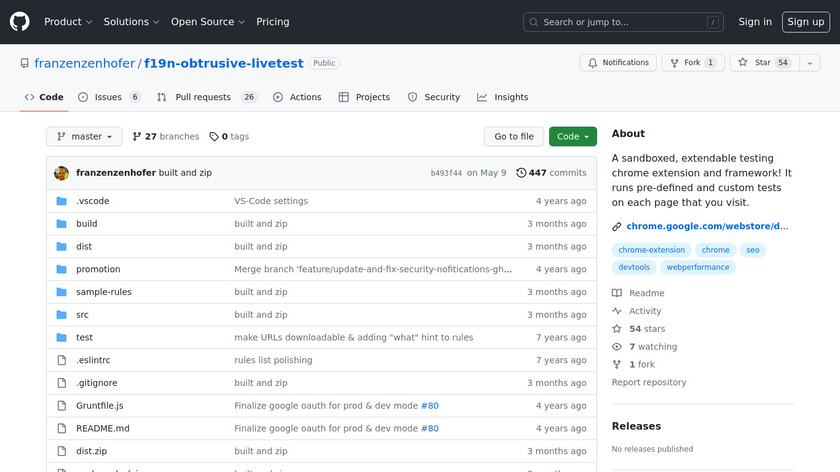
Task: Click the commits history clock icon
Action: click(521, 173)
